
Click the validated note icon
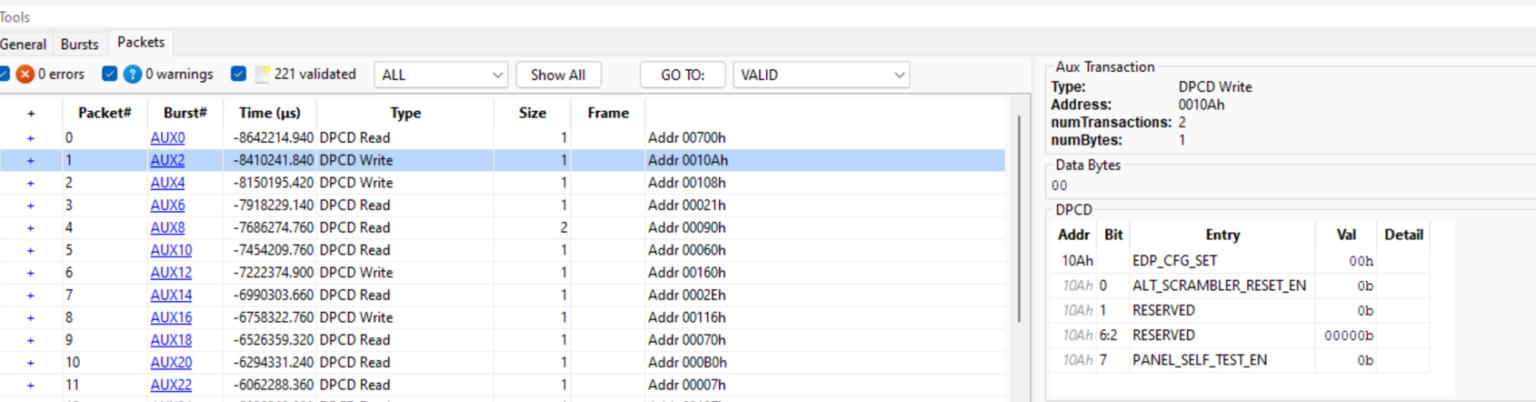pyautogui.click(x=263, y=74)
